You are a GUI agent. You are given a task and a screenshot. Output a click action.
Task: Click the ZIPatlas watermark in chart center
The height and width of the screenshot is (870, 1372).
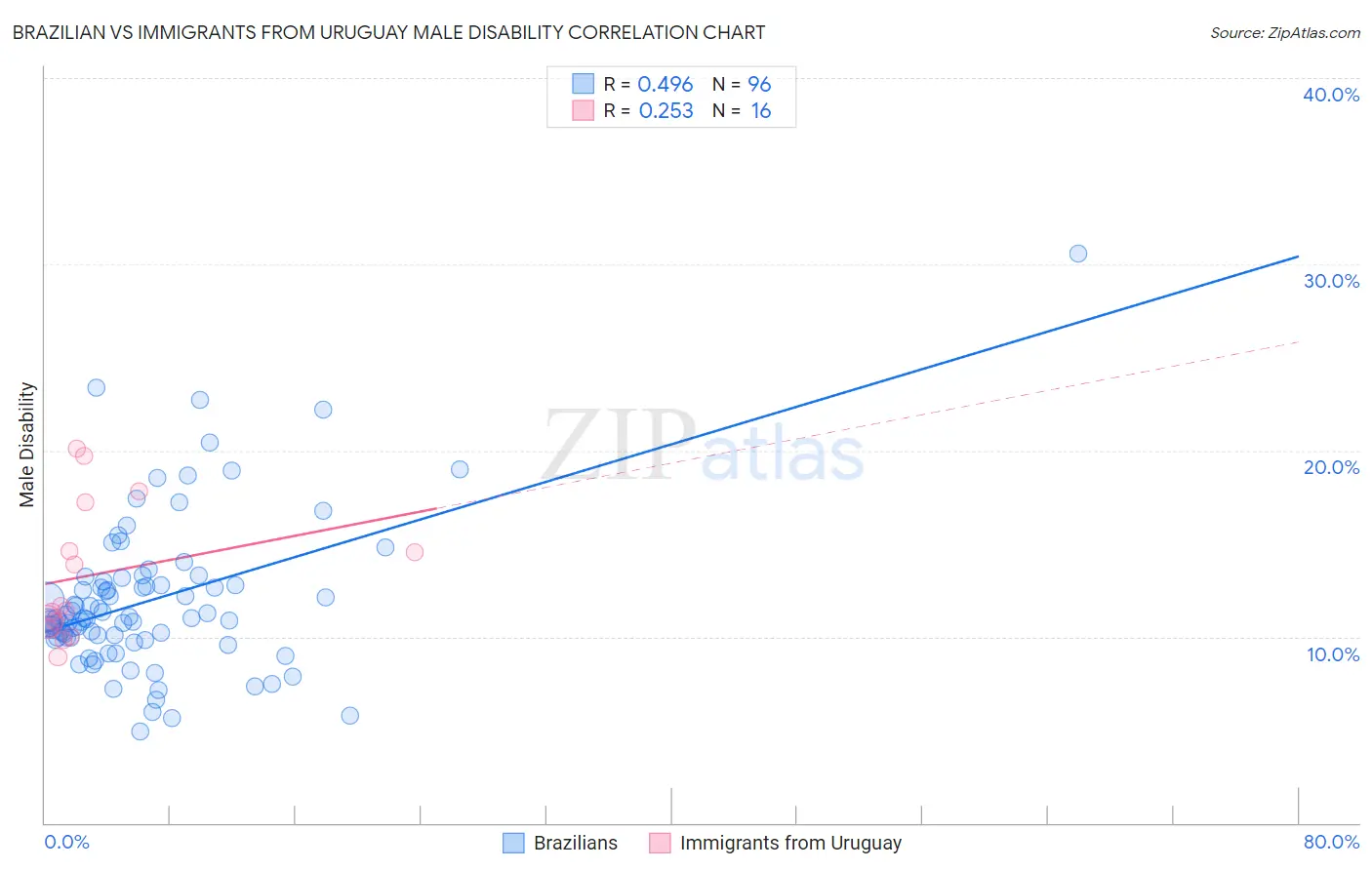pyautogui.click(x=703, y=447)
